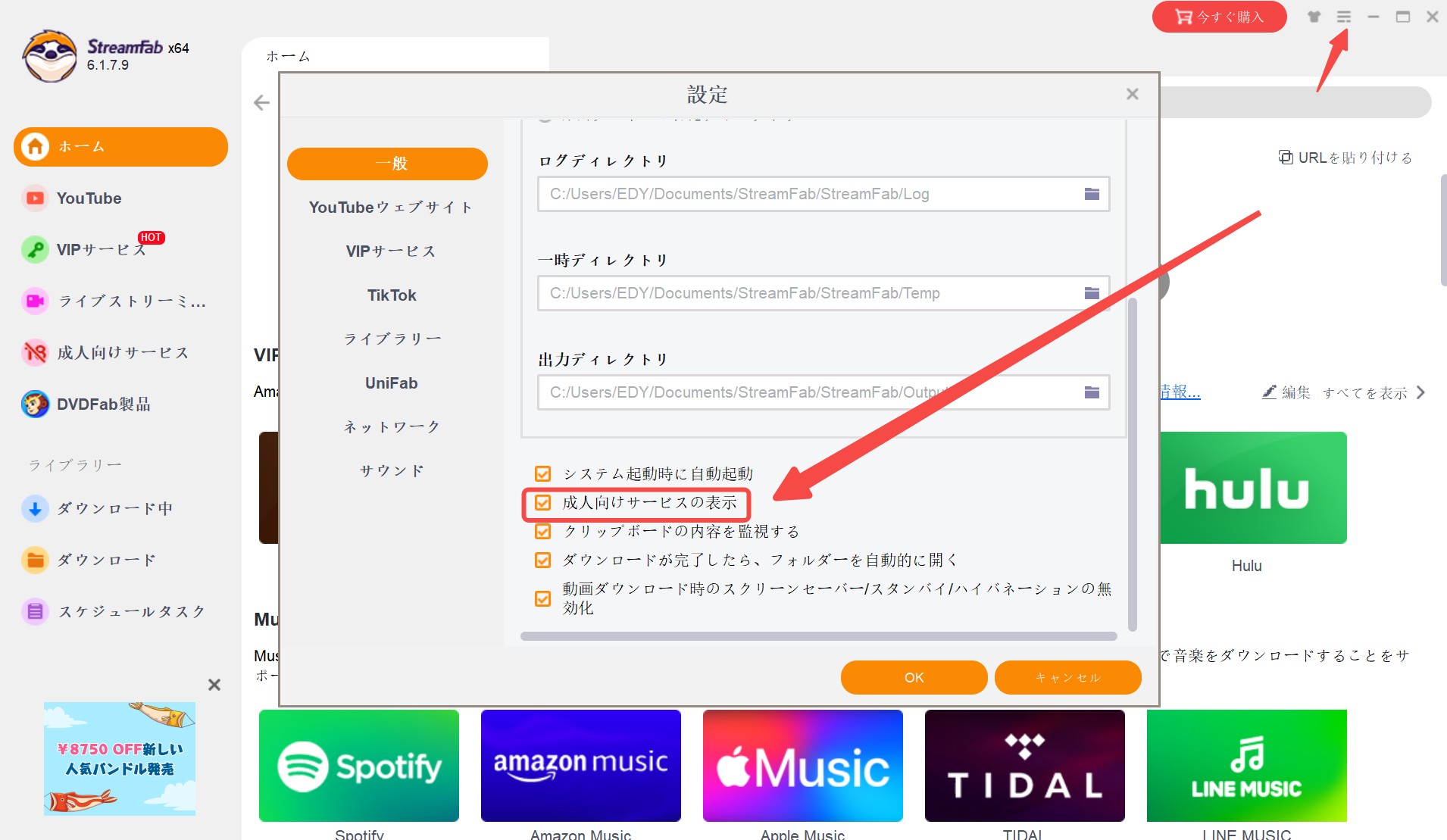Click the back arrow beside the home tab
This screenshot has height=840, width=1447.
[x=262, y=102]
